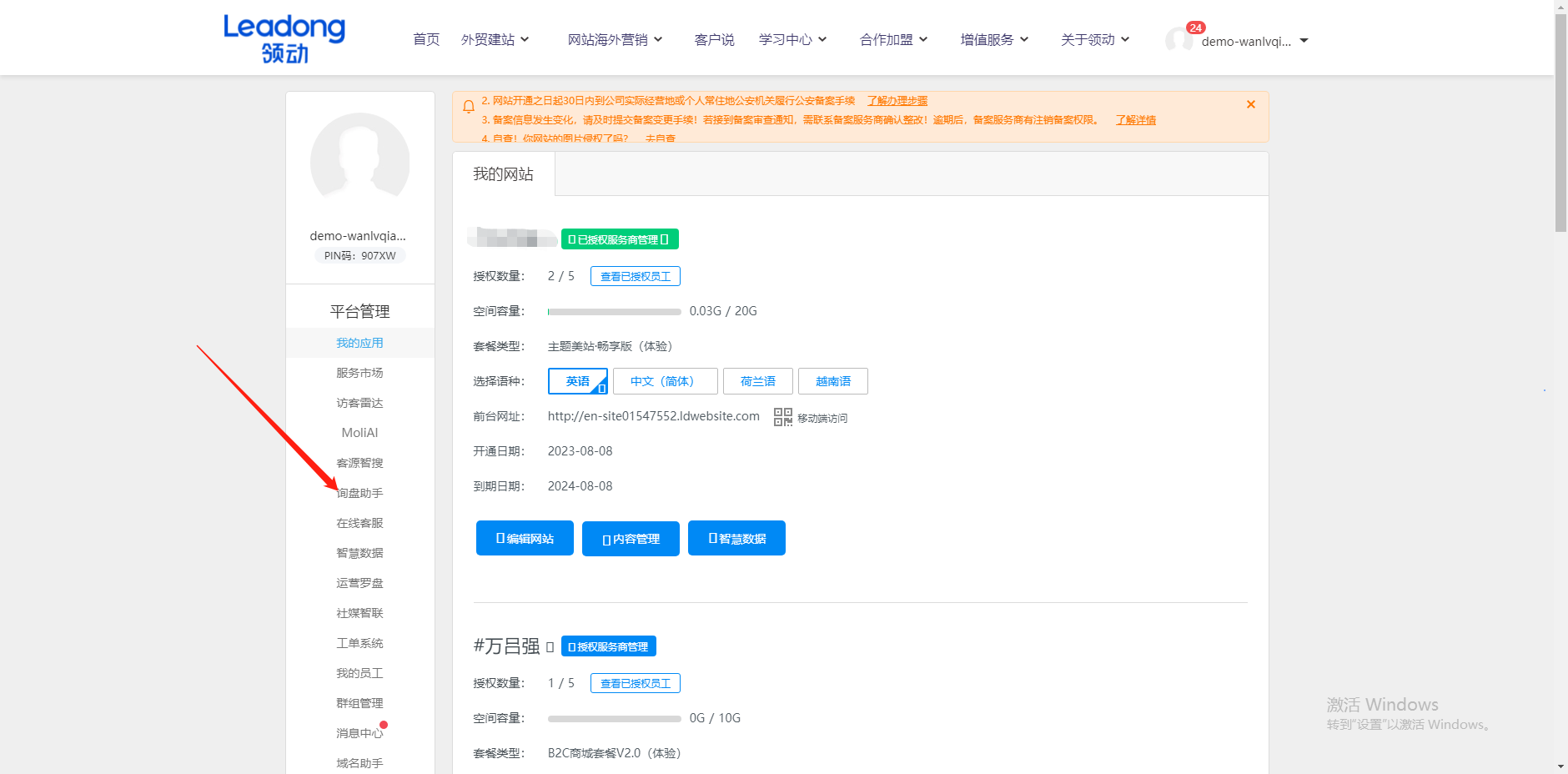Select 英语 as the site language
This screenshot has width=1568, height=774.
(576, 380)
